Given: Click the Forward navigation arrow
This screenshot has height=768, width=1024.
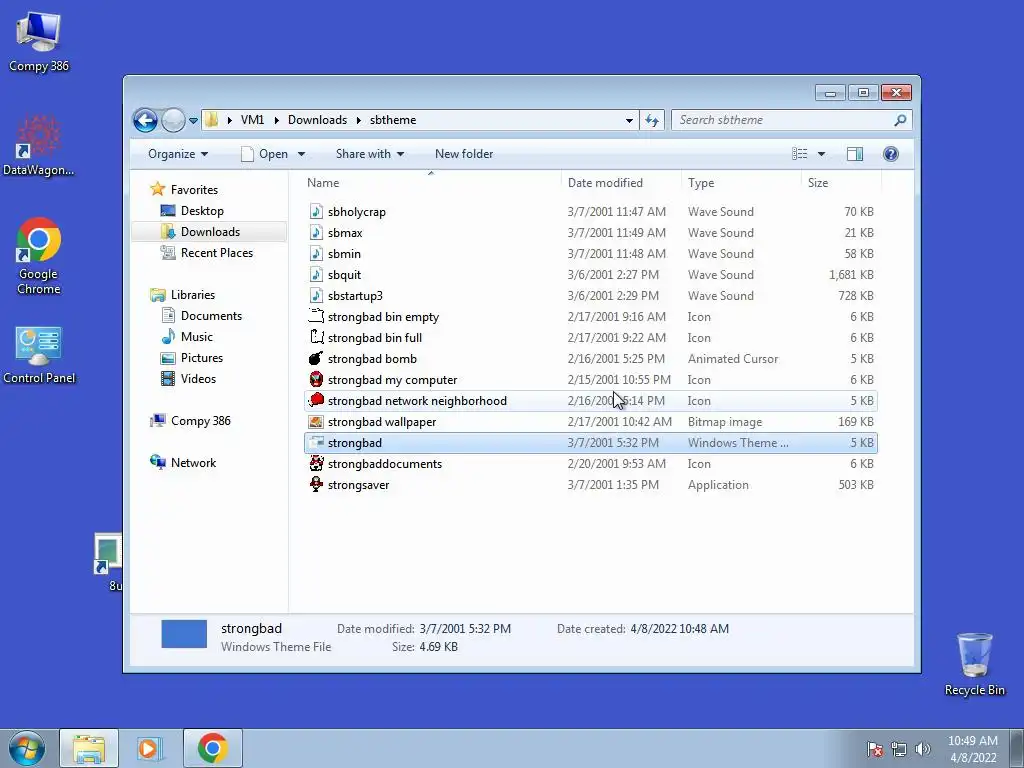Looking at the screenshot, I should tap(173, 120).
